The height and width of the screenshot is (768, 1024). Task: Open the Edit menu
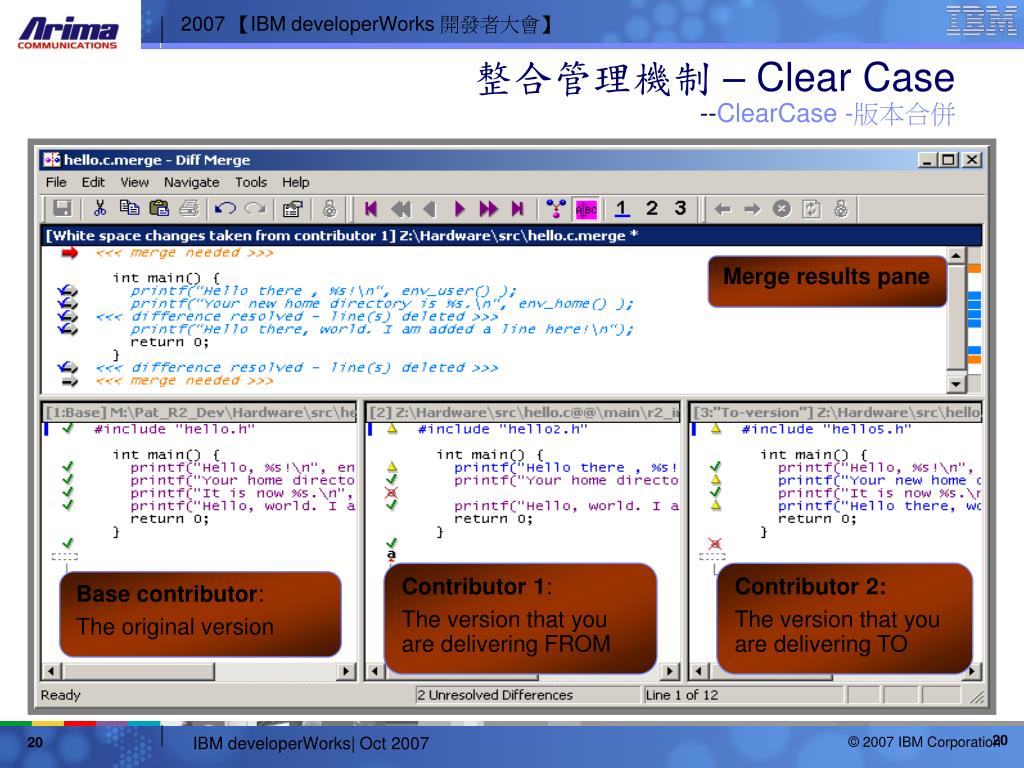(93, 182)
